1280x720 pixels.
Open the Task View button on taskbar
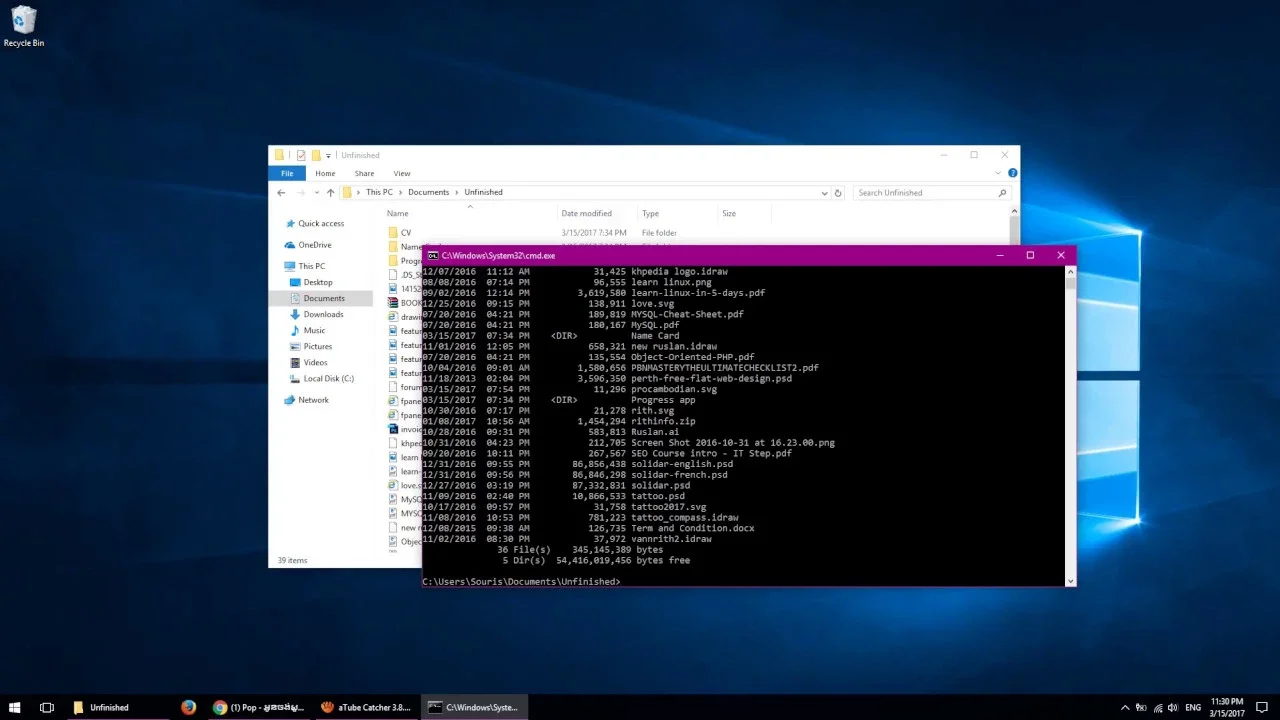pos(46,707)
